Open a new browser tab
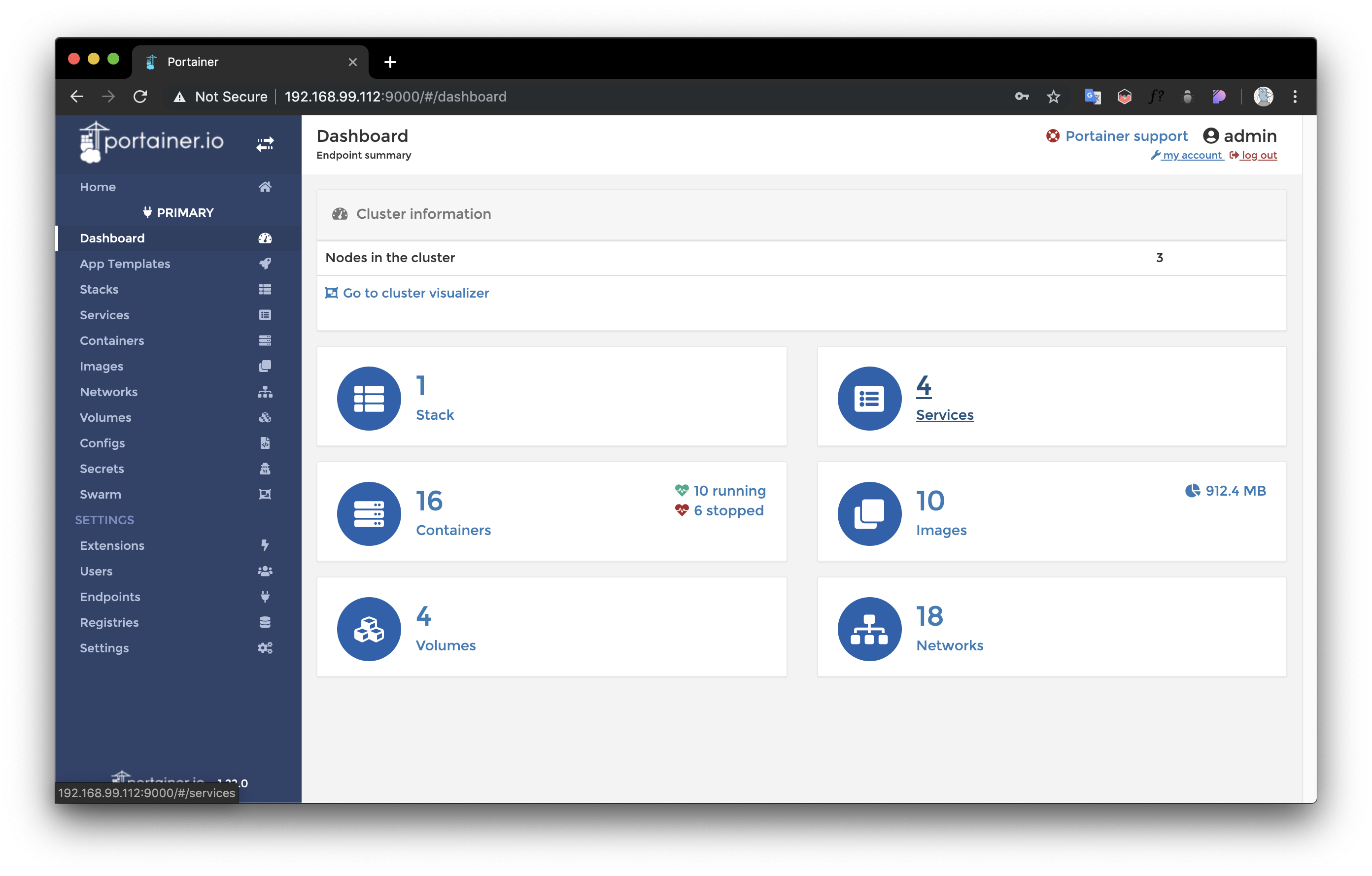 [390, 62]
